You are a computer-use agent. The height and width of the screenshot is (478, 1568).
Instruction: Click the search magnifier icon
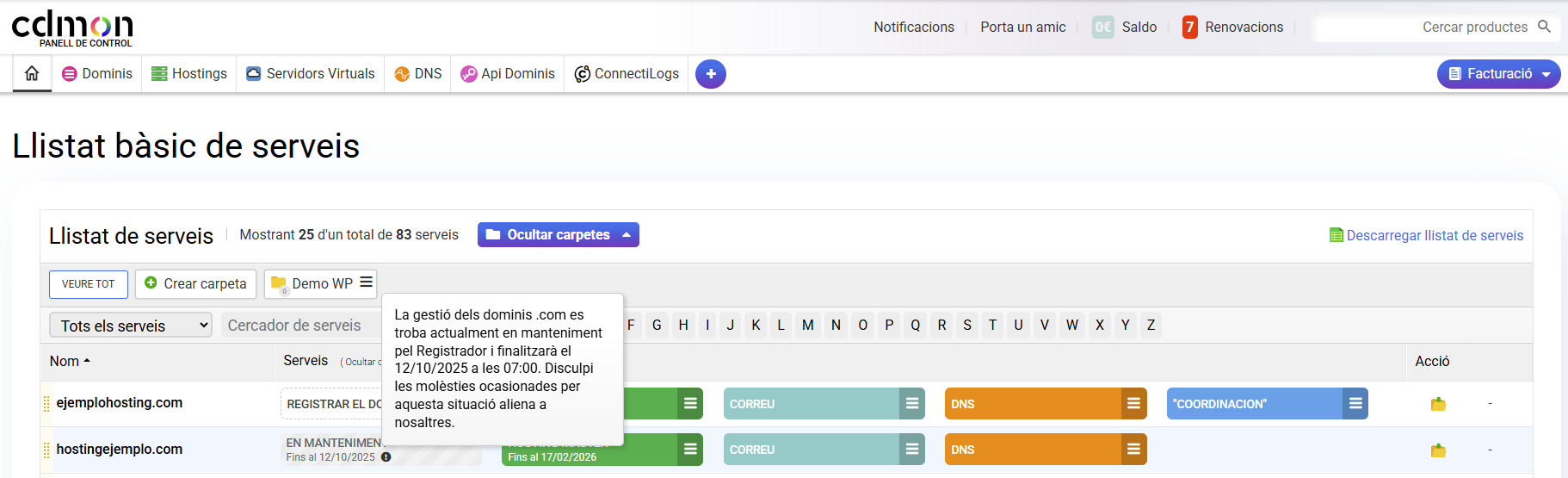pos(1544,27)
